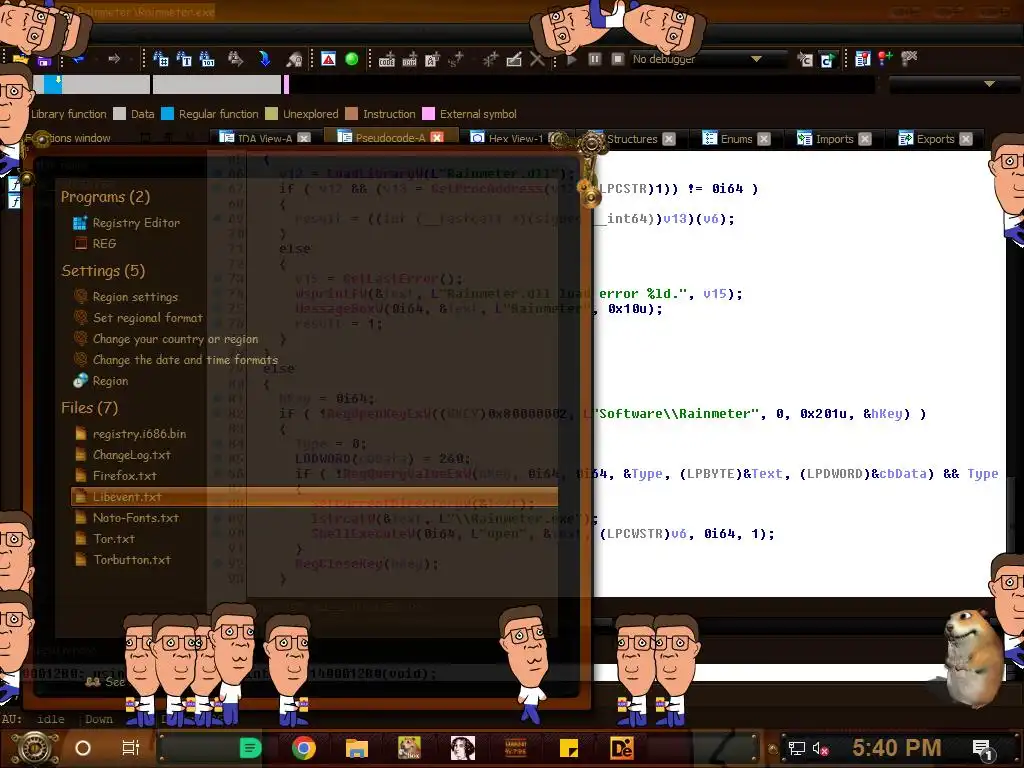1024x768 pixels.
Task: Open the No debugger dropdown
Action: pos(756,59)
